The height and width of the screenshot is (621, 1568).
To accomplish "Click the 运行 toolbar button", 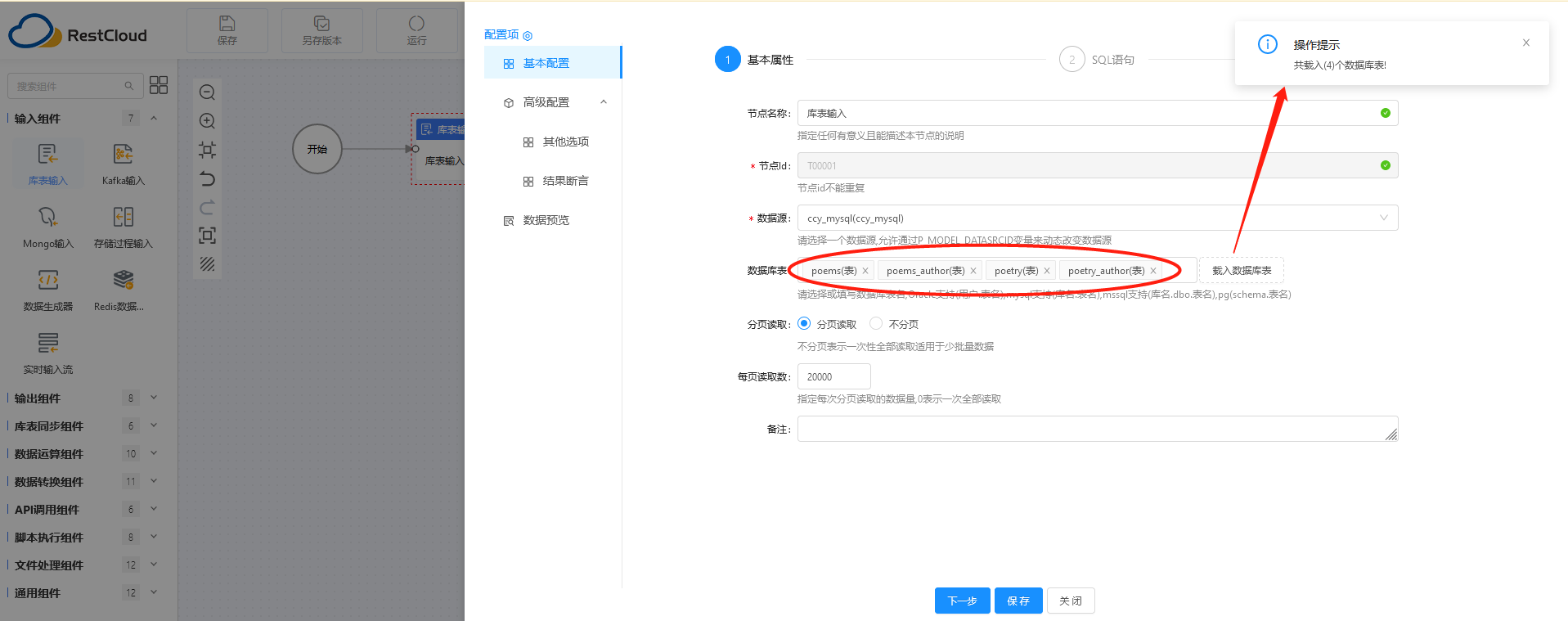I will pos(416,30).
